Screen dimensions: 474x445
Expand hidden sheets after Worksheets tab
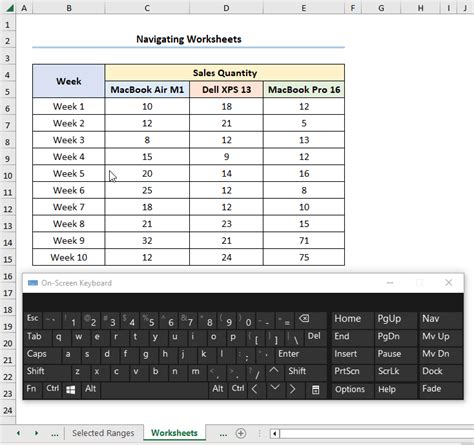223,434
